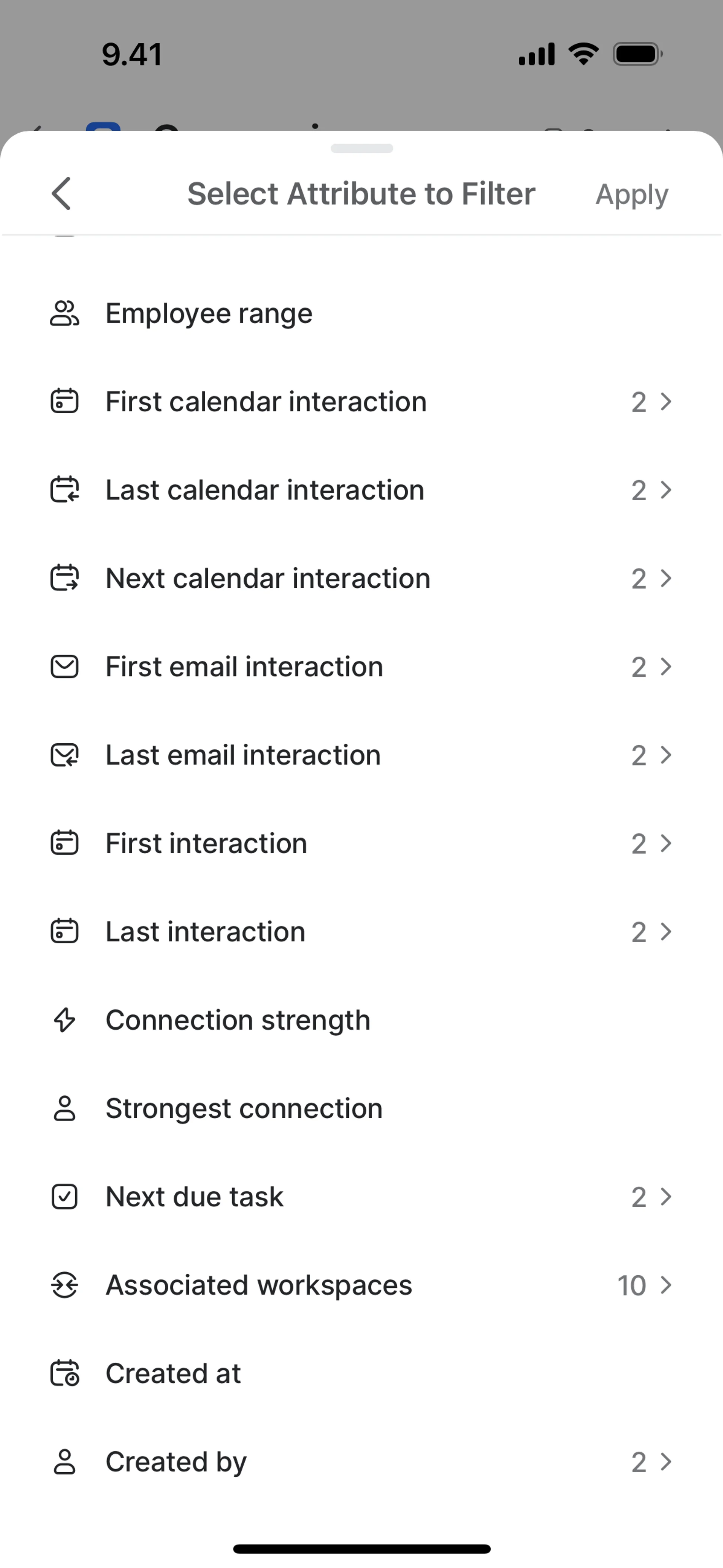Screen dimensions: 723x1568
Task: Click the Next due task checkbox icon
Action: [64, 1197]
